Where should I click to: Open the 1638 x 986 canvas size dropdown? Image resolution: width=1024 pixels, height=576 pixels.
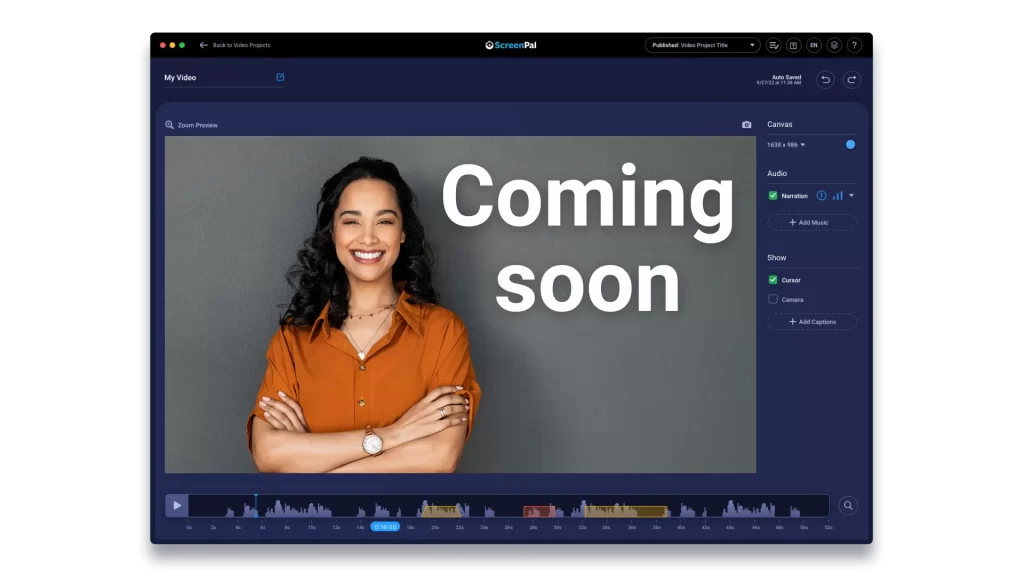point(786,145)
